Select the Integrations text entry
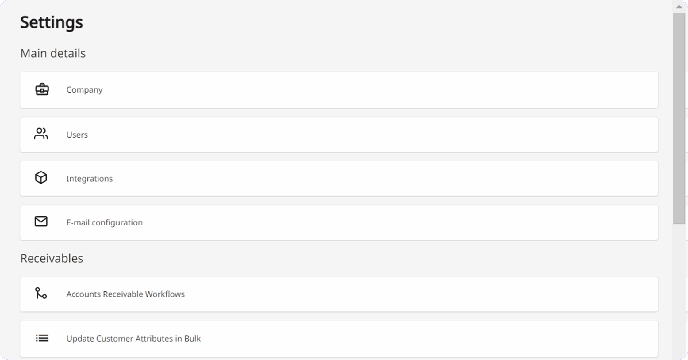Screen dimensions: 688x360 point(90,179)
